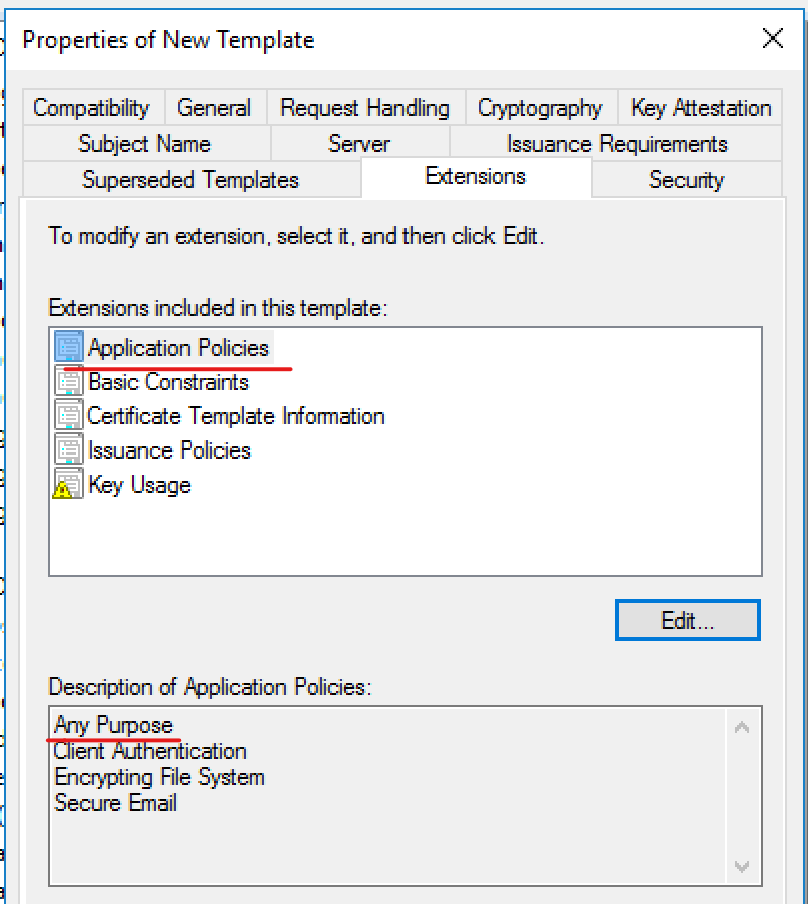Select the Key Usage extension entry

[x=139, y=485]
